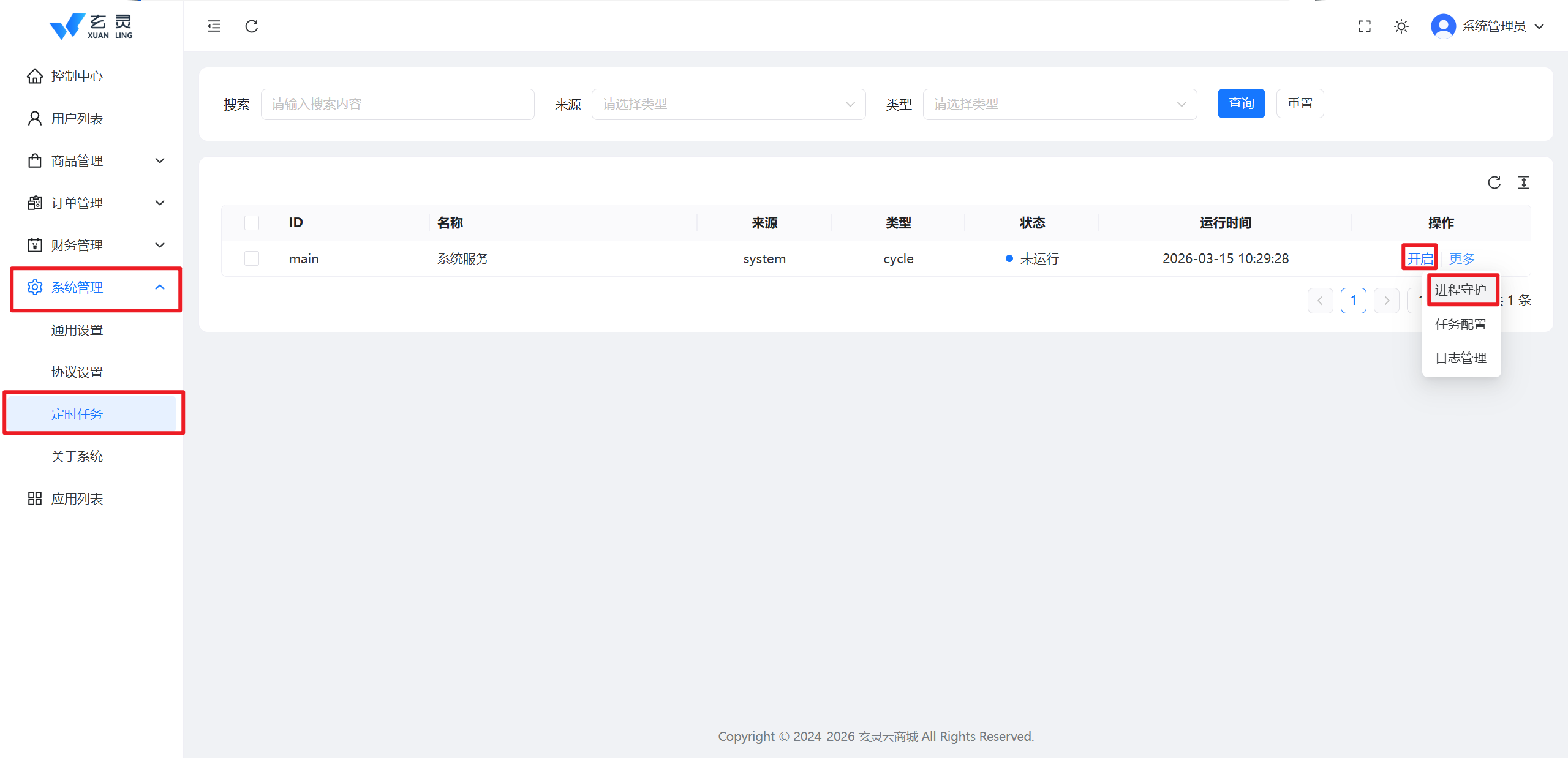This screenshot has width=1568, height=758.
Task: Click the table density icon
Action: tap(1525, 182)
